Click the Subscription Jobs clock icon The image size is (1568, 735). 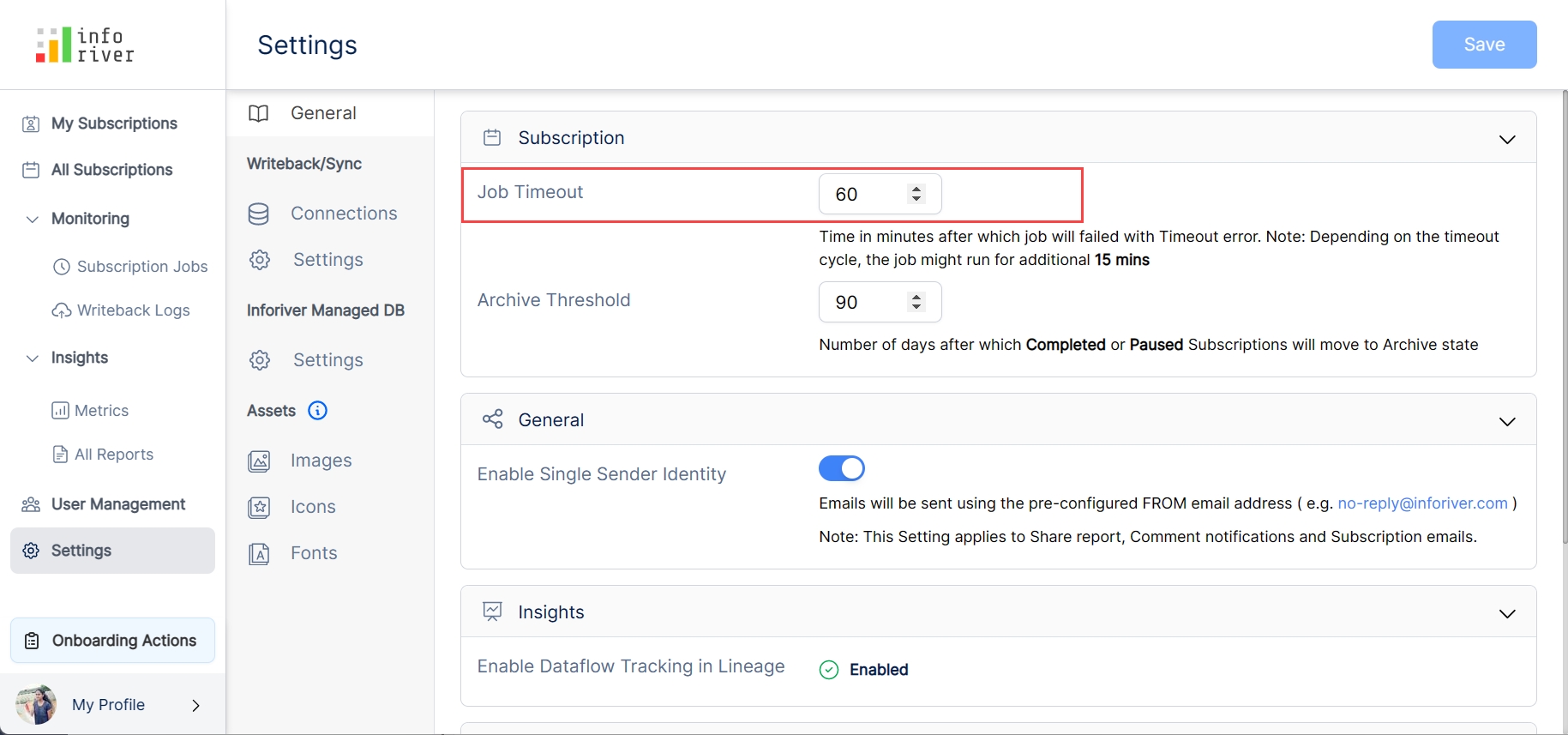[62, 267]
